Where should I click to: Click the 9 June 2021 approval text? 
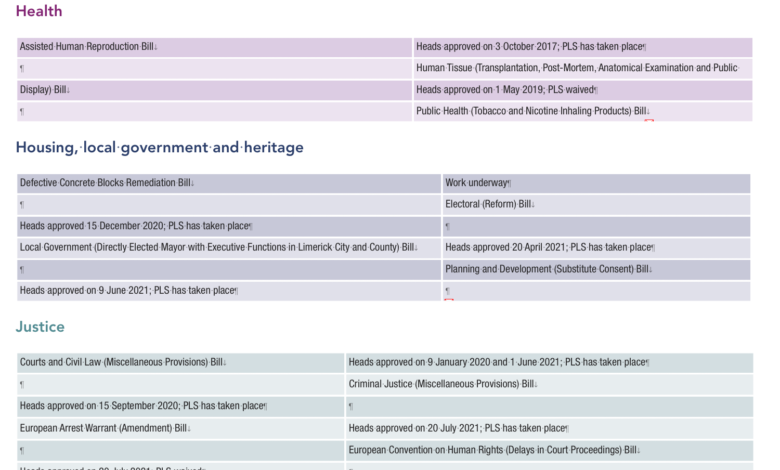(x=127, y=290)
